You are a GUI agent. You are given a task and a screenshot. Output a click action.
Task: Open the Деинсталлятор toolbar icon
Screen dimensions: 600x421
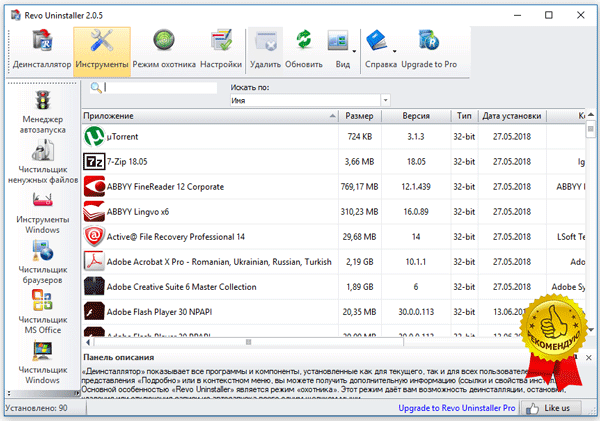pyautogui.click(x=42, y=41)
